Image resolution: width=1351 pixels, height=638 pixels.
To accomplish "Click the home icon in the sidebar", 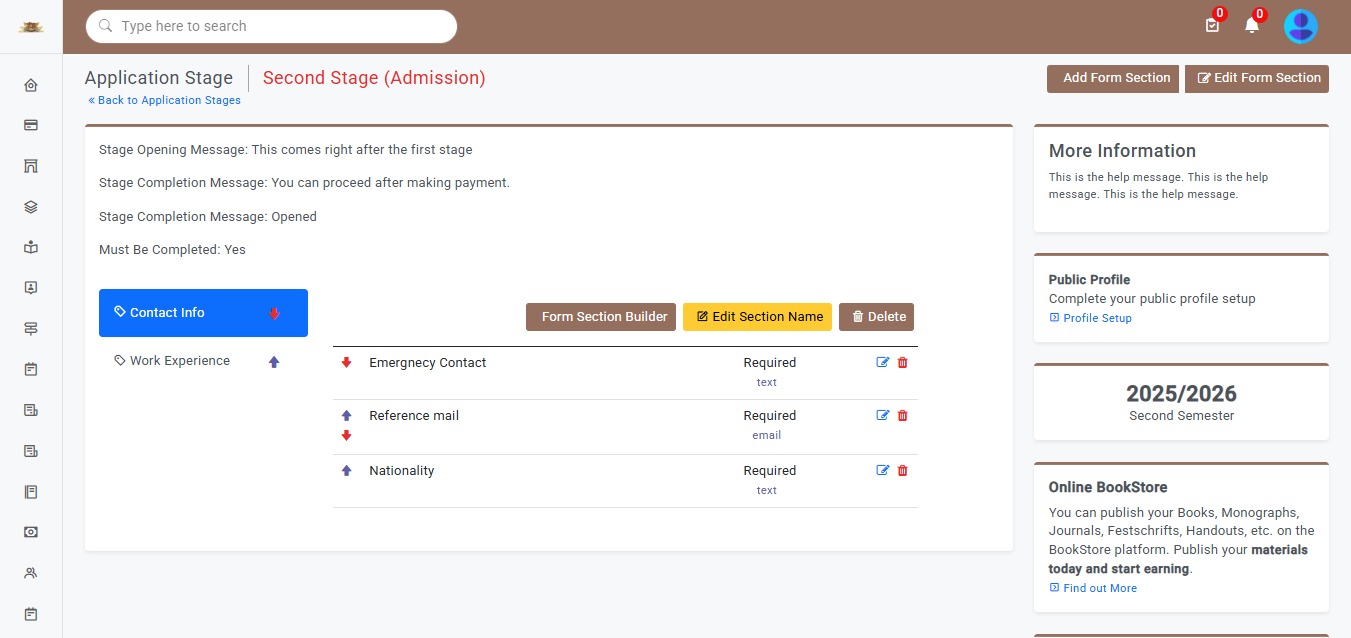I will click(31, 86).
